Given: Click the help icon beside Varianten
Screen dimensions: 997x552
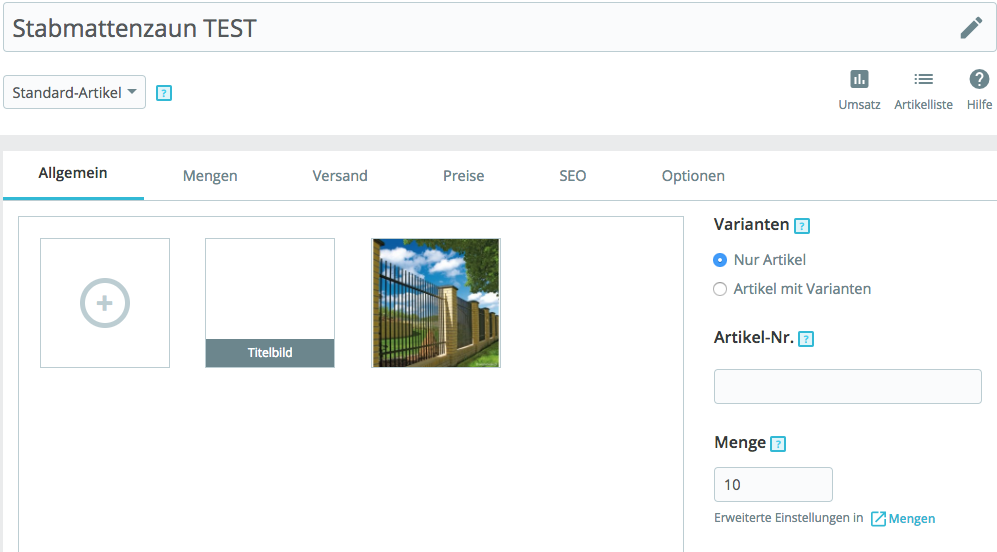Looking at the screenshot, I should point(801,226).
